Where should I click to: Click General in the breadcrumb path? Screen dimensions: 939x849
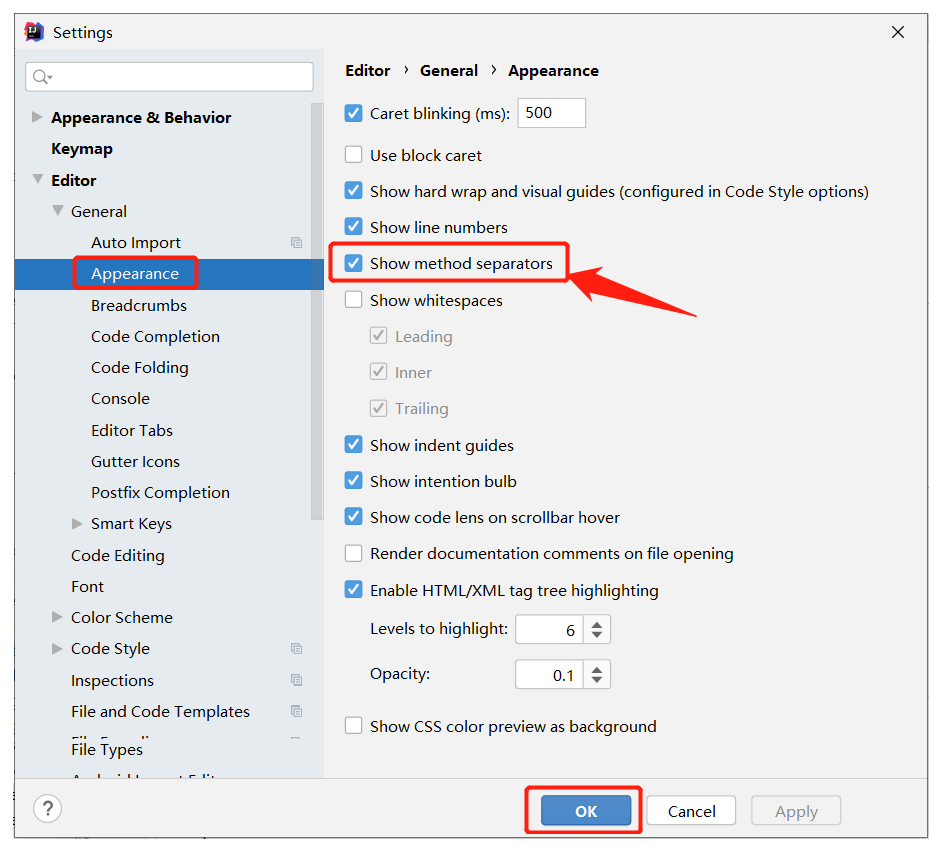[x=448, y=70]
